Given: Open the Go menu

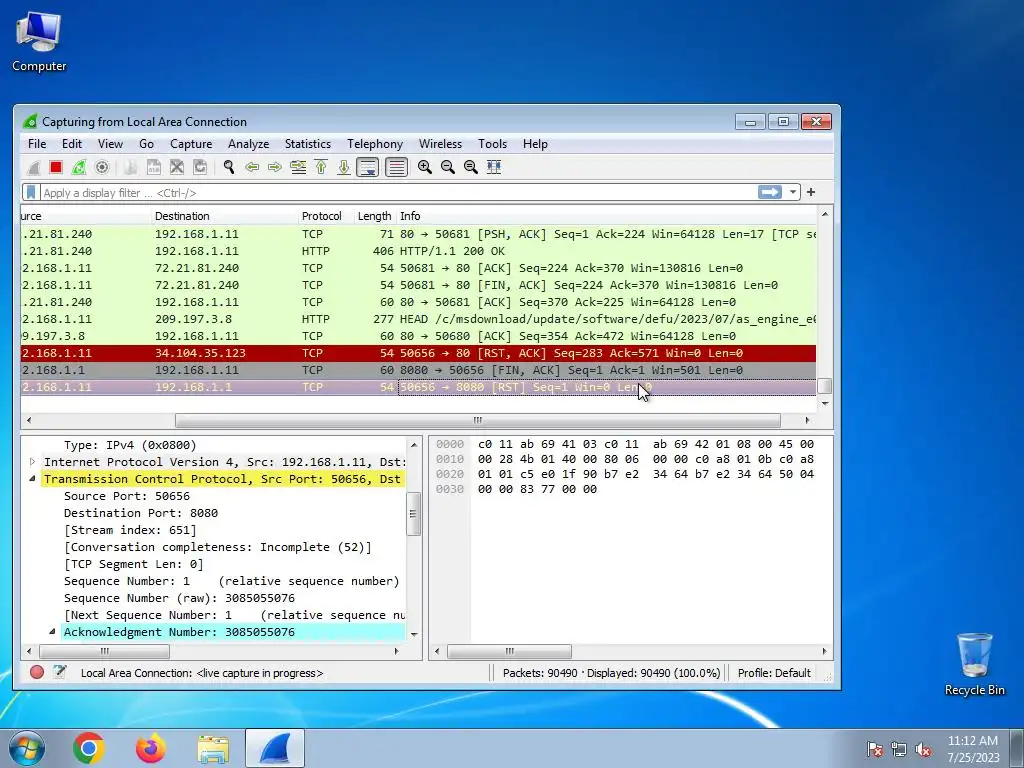Looking at the screenshot, I should 146,144.
